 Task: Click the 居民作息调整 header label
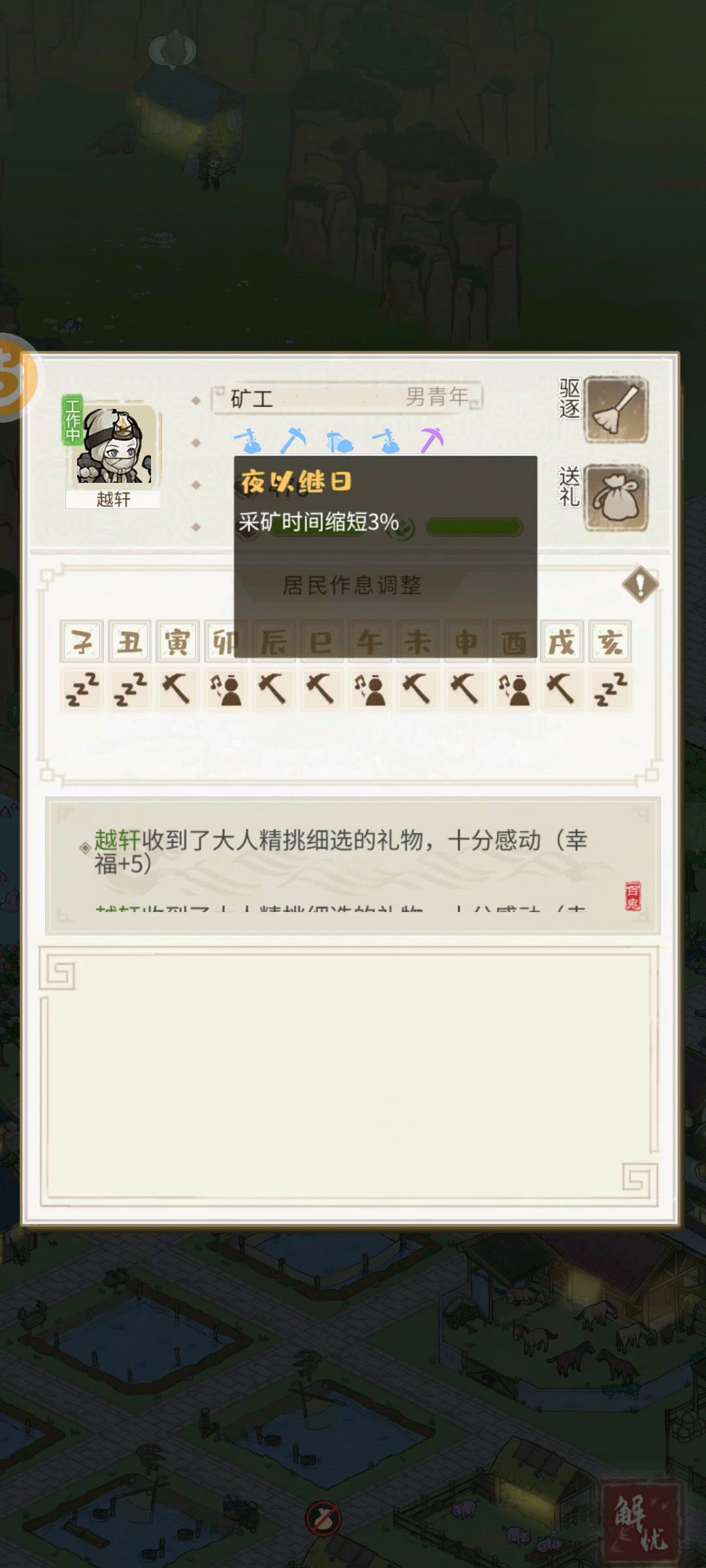(352, 585)
